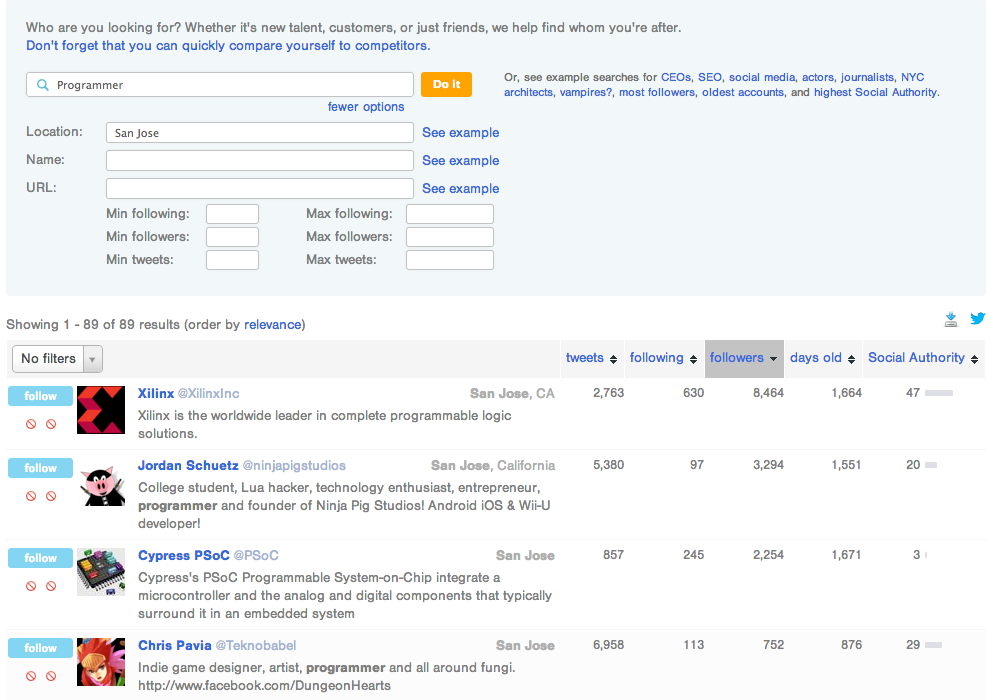Sort results by days old column
989x700 pixels.
[x=822, y=358]
